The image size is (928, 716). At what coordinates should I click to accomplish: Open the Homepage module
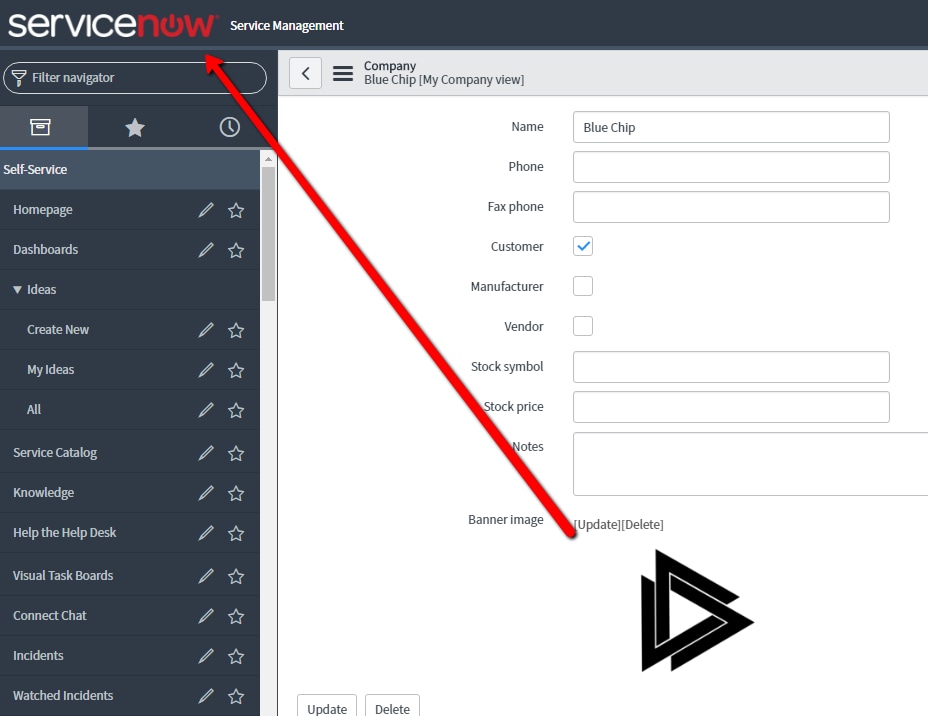coord(43,209)
